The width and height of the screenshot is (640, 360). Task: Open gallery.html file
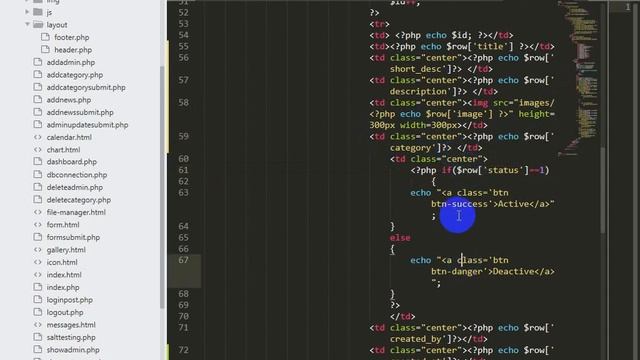(66, 250)
